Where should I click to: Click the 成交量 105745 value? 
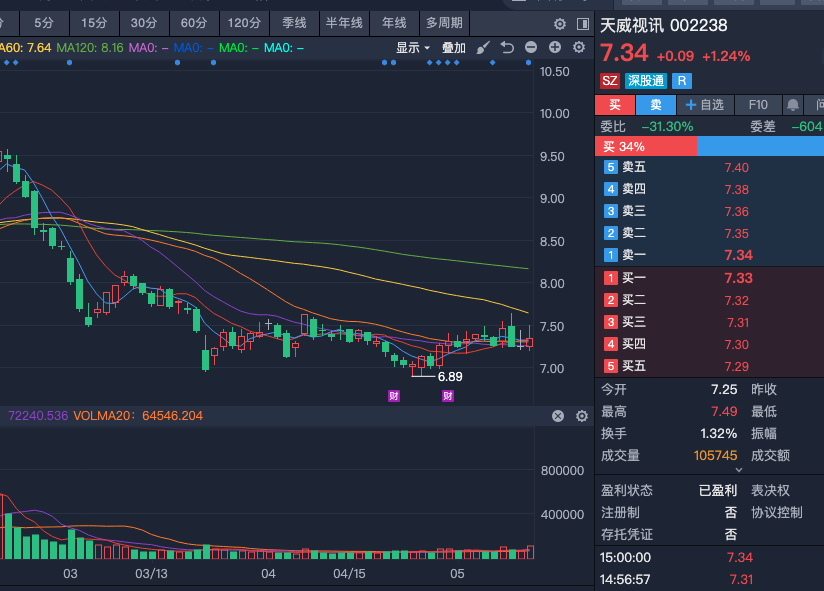(x=715, y=455)
